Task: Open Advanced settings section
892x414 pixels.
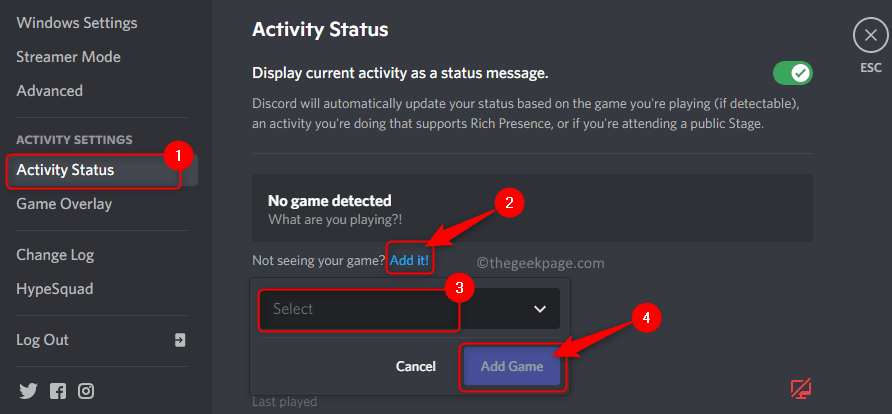Action: point(49,90)
